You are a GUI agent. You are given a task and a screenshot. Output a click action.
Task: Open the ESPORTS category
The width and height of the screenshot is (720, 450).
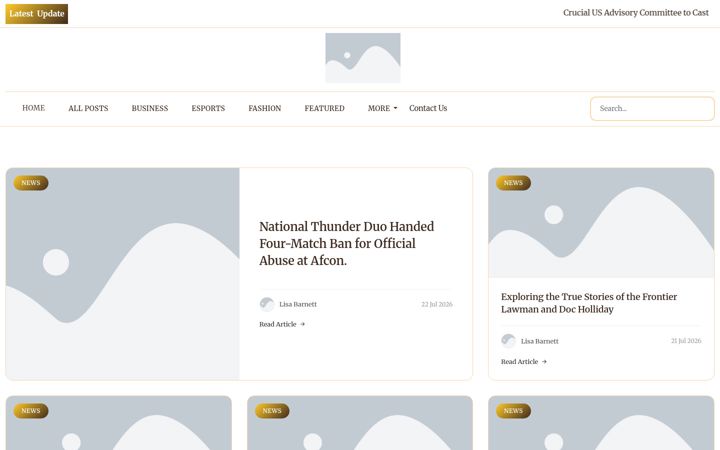pyautogui.click(x=208, y=108)
